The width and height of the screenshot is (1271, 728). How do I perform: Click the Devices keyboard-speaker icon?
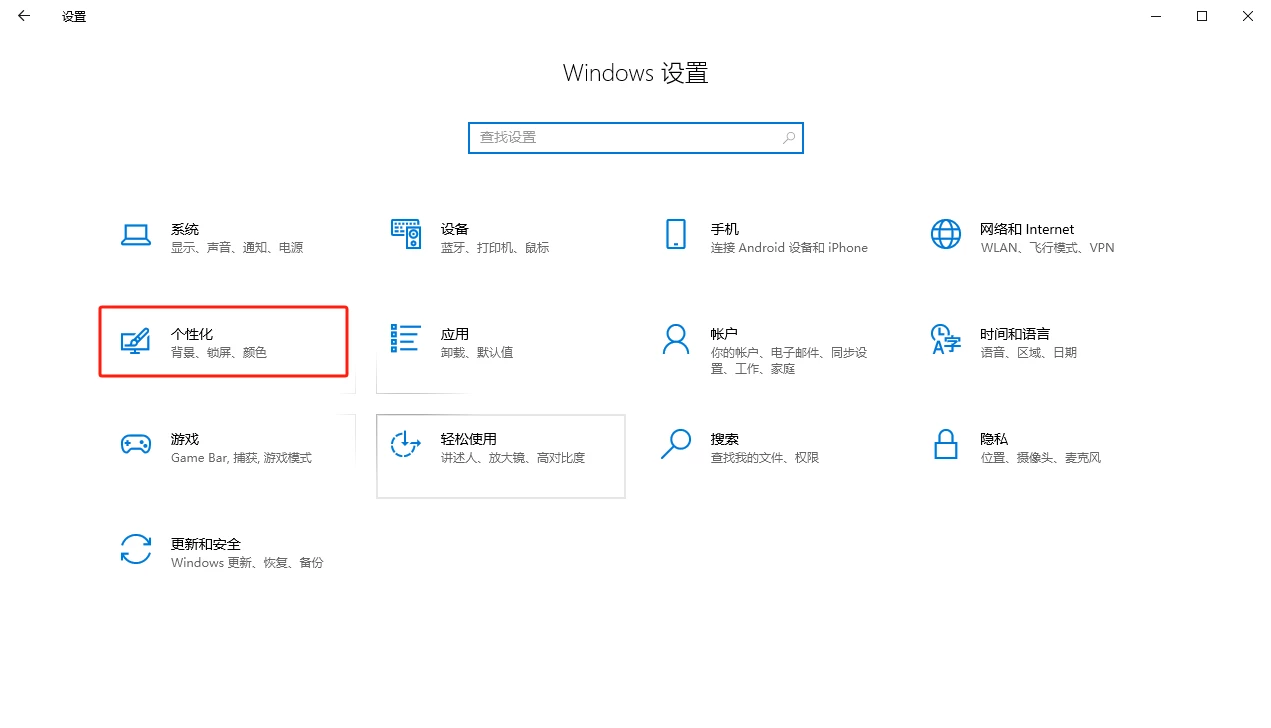406,234
